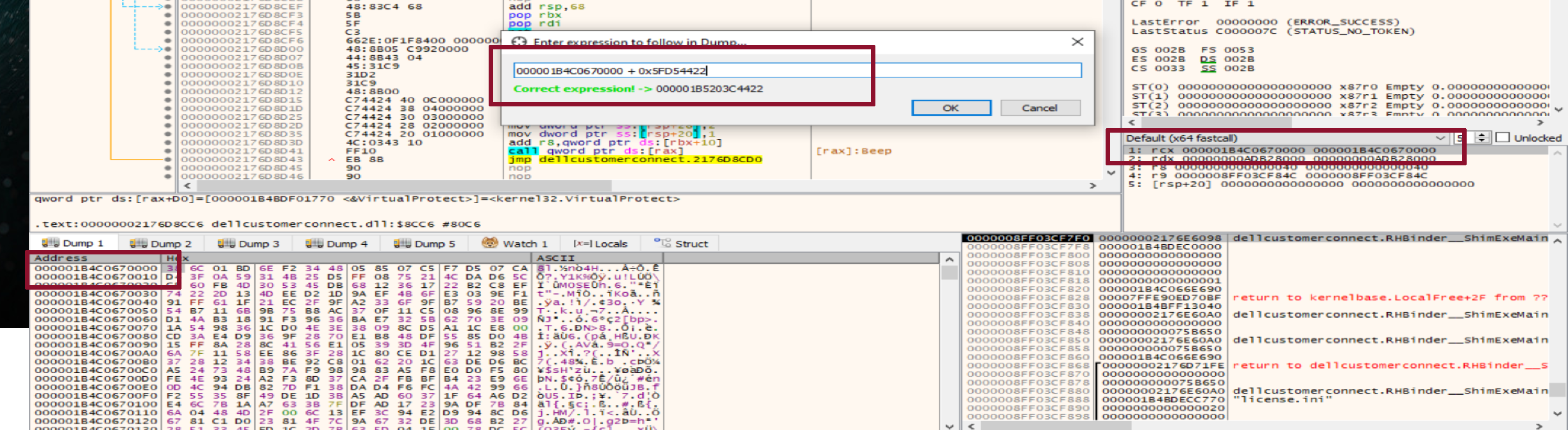Click the argument count spinner arrows
Viewport: 1568px width, 430px height.
[1481, 138]
